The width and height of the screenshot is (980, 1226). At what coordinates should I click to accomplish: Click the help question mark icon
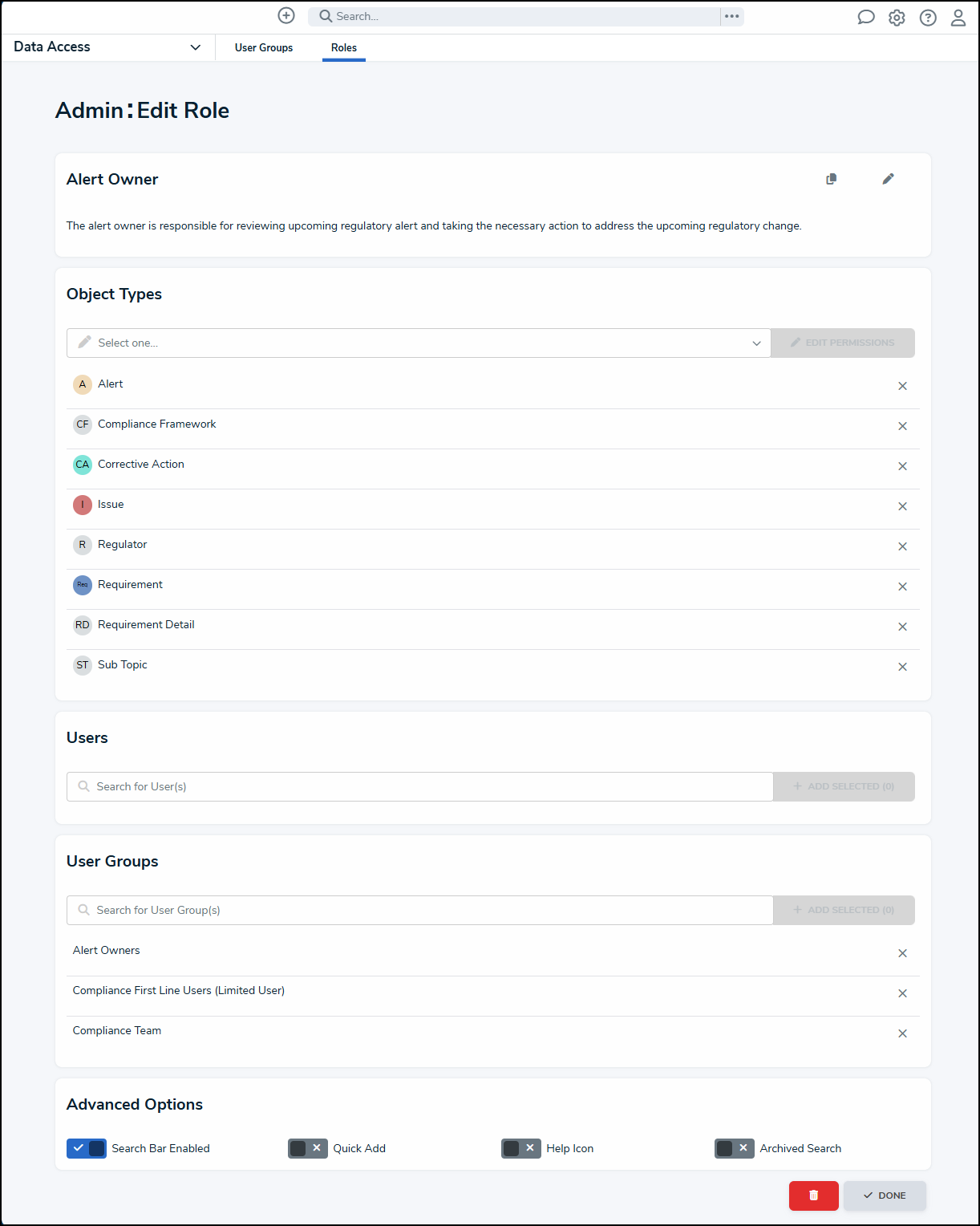(928, 18)
